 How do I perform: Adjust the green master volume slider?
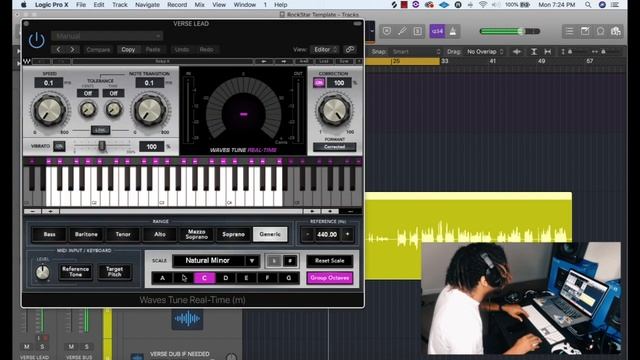point(510,31)
